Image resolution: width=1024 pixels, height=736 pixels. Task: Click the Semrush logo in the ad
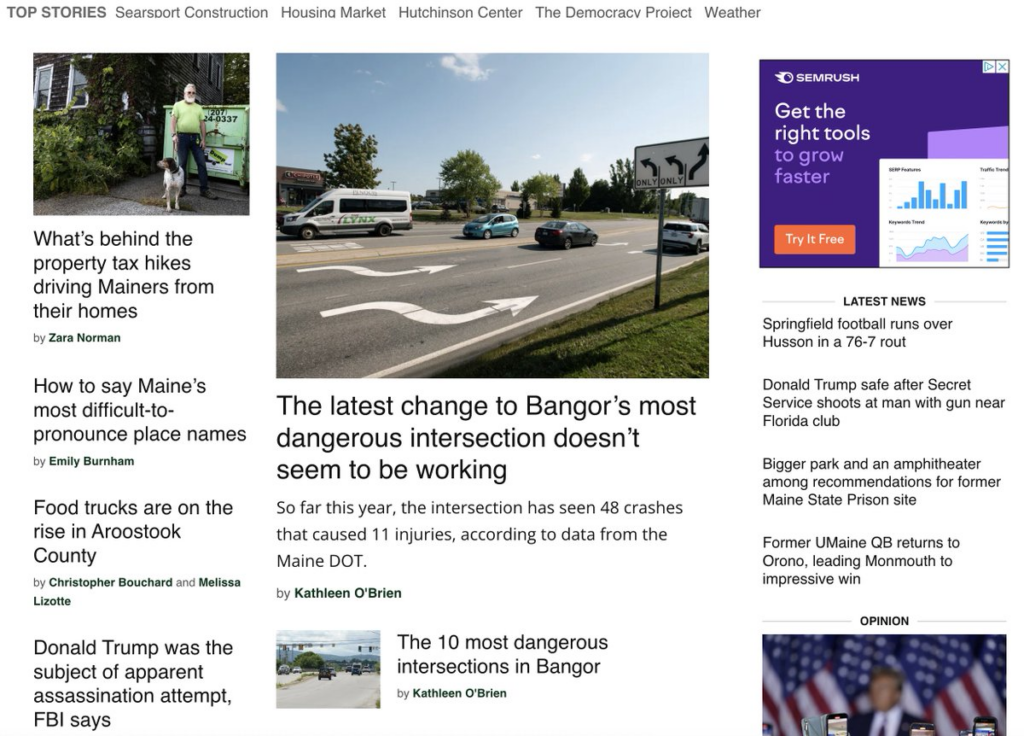coord(817,77)
